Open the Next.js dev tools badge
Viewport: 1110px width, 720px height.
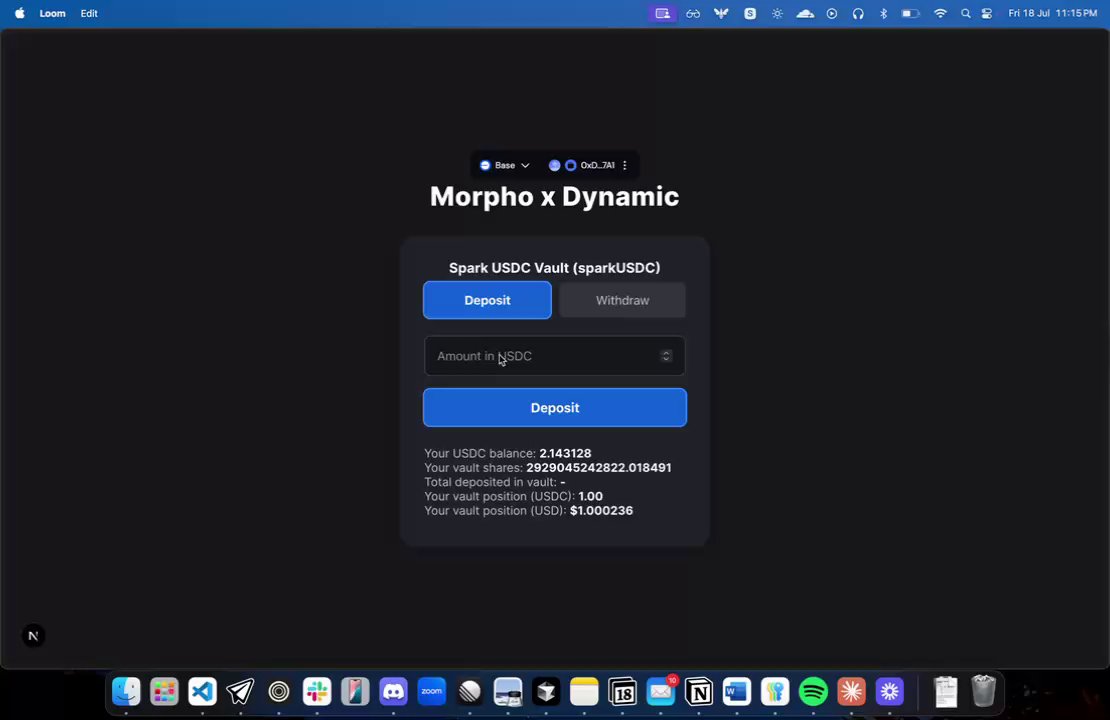point(33,636)
